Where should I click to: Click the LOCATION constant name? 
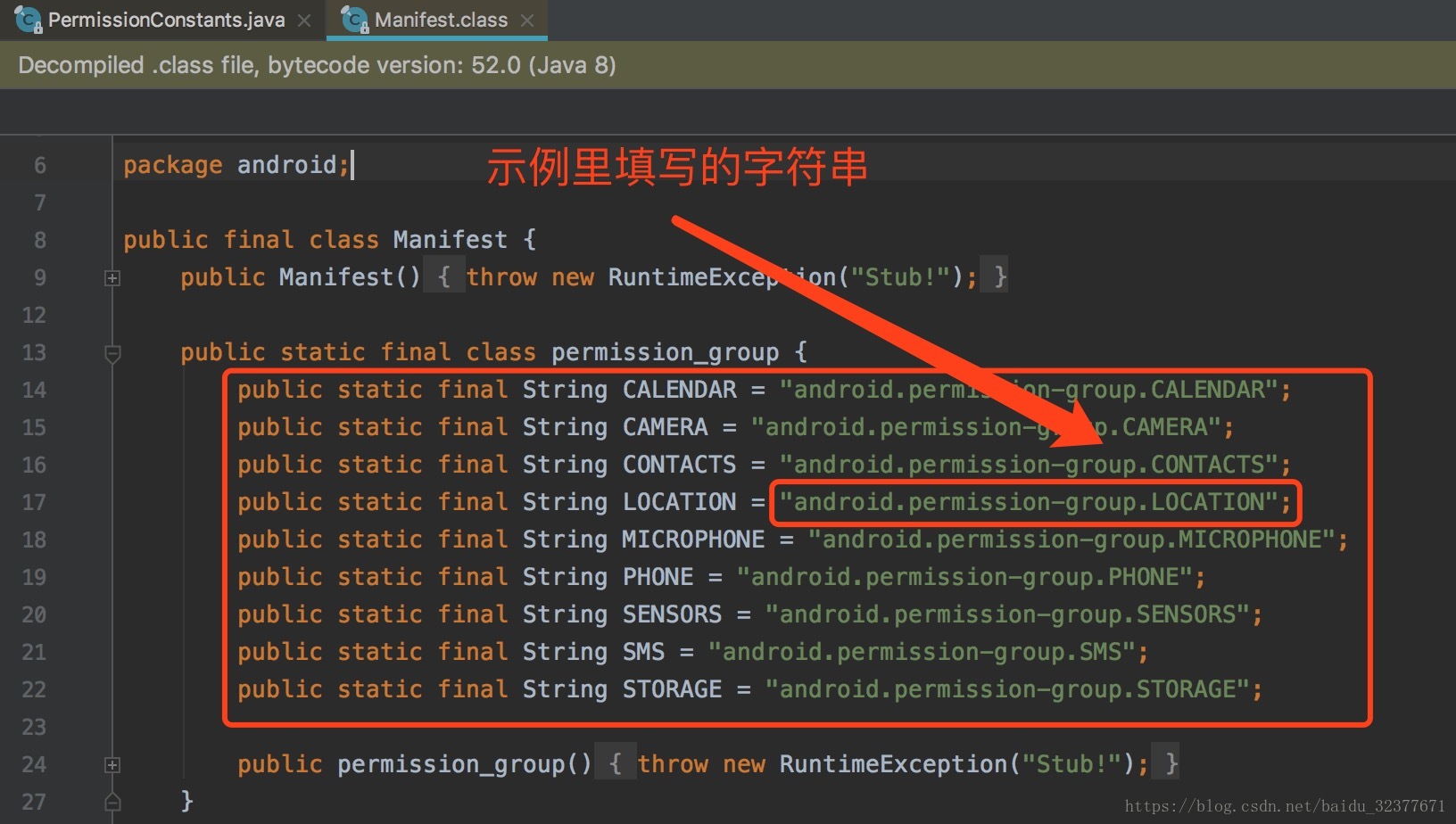pos(679,502)
